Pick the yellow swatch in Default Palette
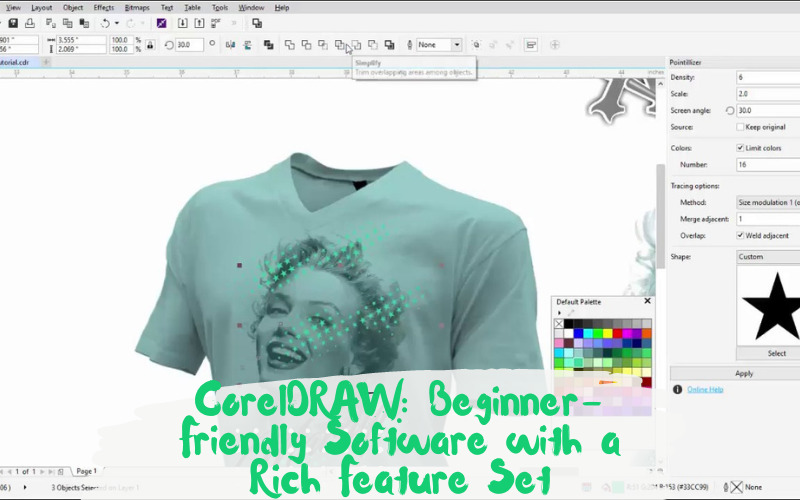This screenshot has width=800, height=500. point(607,333)
